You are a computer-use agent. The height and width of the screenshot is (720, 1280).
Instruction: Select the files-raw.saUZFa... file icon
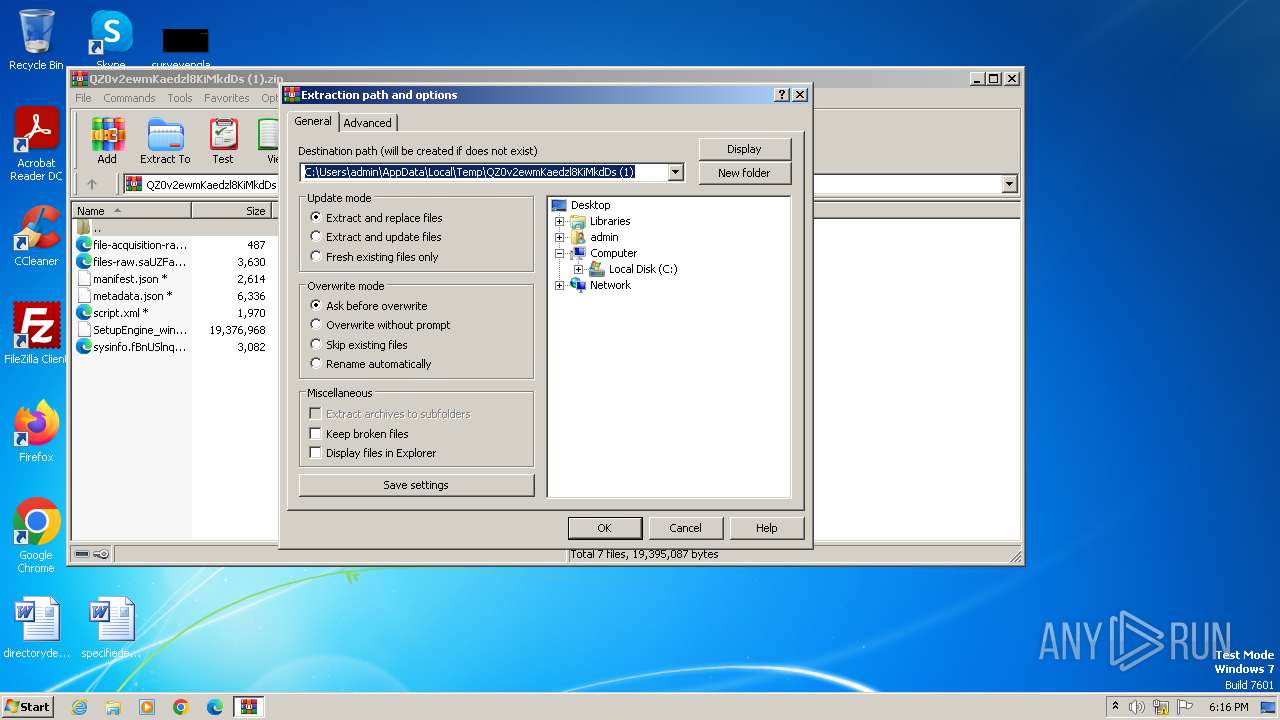click(84, 262)
